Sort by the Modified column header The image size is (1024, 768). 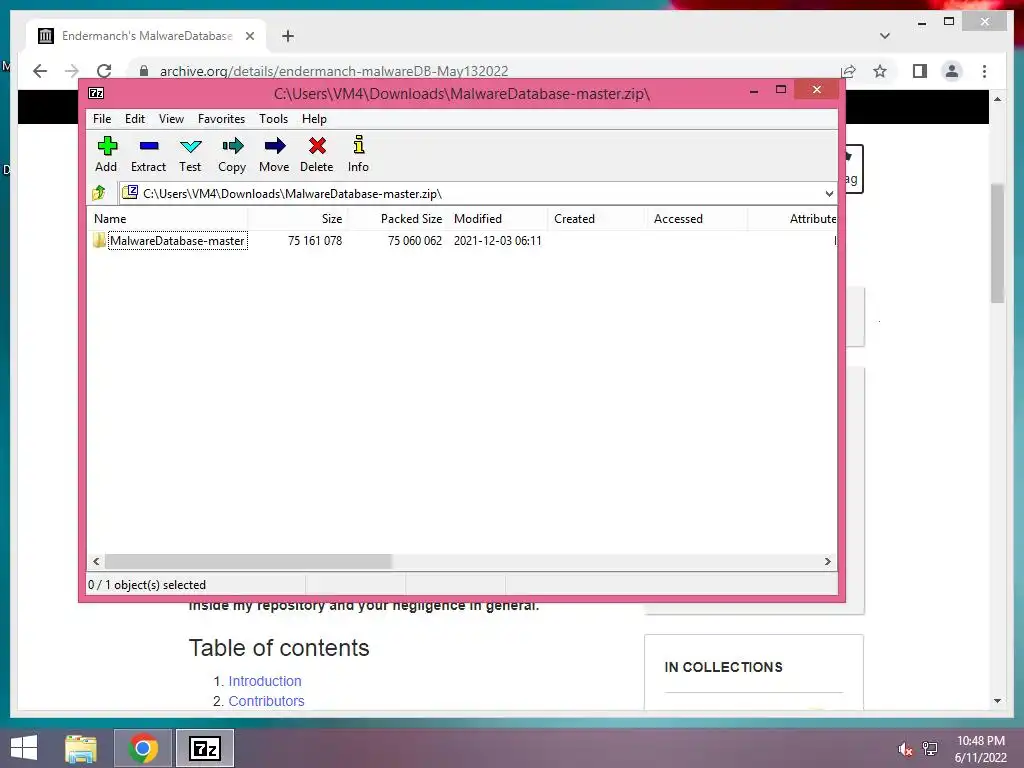[x=498, y=219]
